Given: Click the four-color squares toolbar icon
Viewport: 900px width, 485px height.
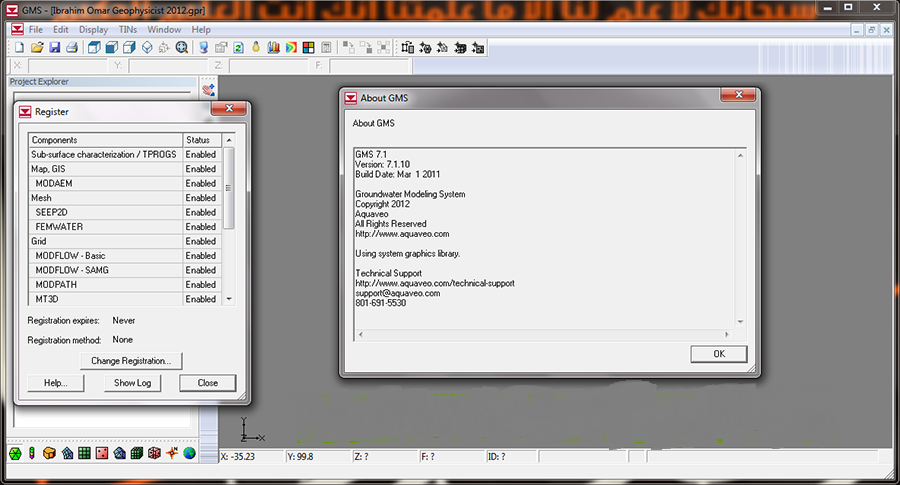Looking at the screenshot, I should click(x=308, y=48).
